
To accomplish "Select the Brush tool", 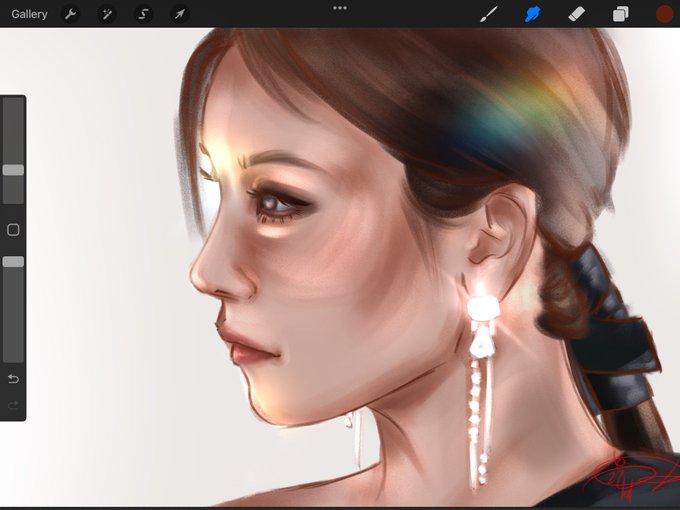I will coord(489,14).
